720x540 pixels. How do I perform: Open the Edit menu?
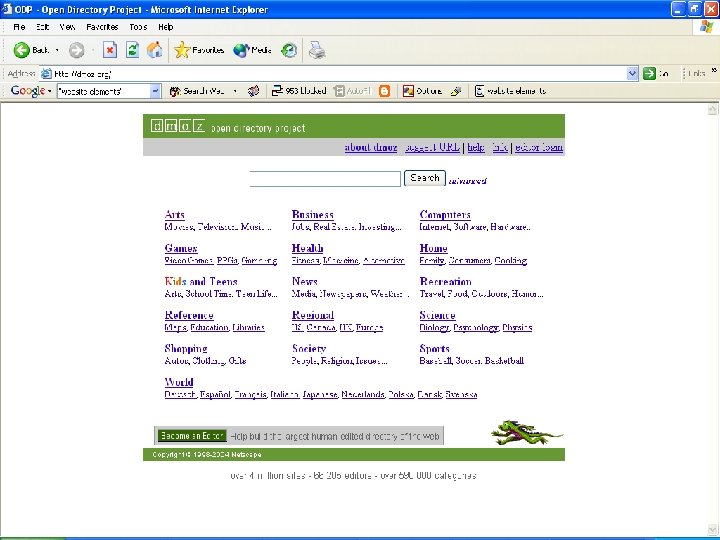[x=43, y=27]
